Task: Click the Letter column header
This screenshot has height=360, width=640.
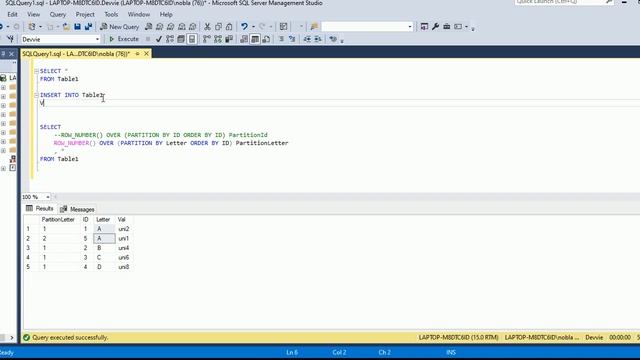Action: click(104, 220)
